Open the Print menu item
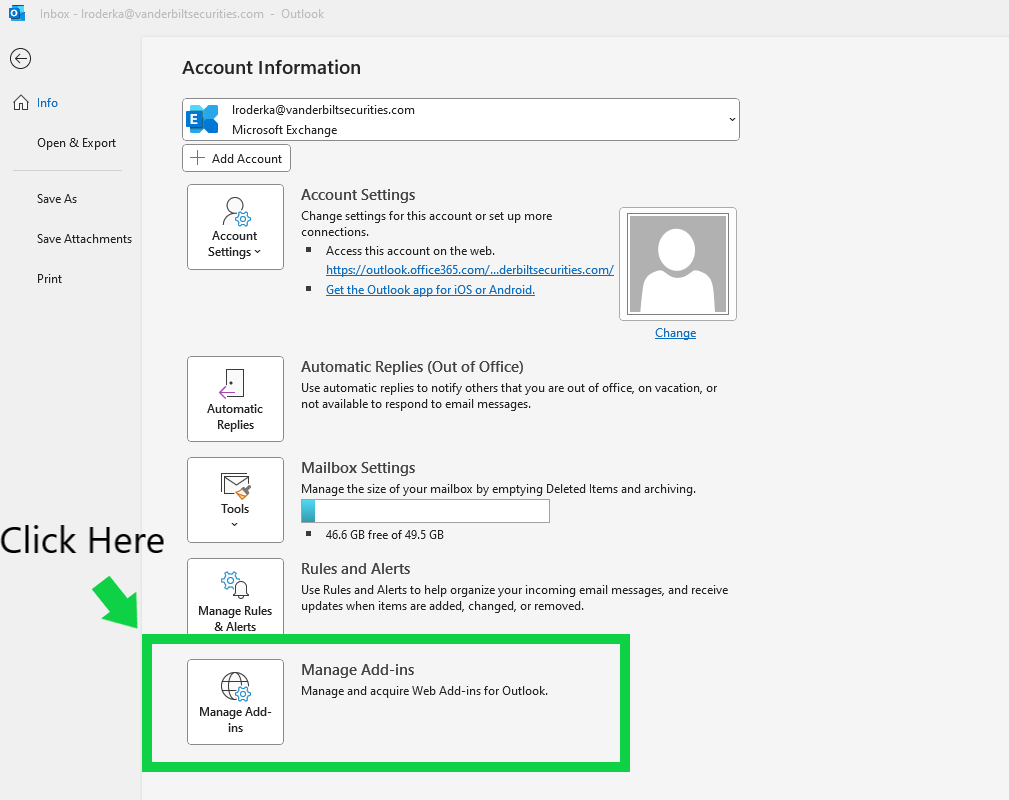Screen dimensions: 1009x800 (x=50, y=279)
